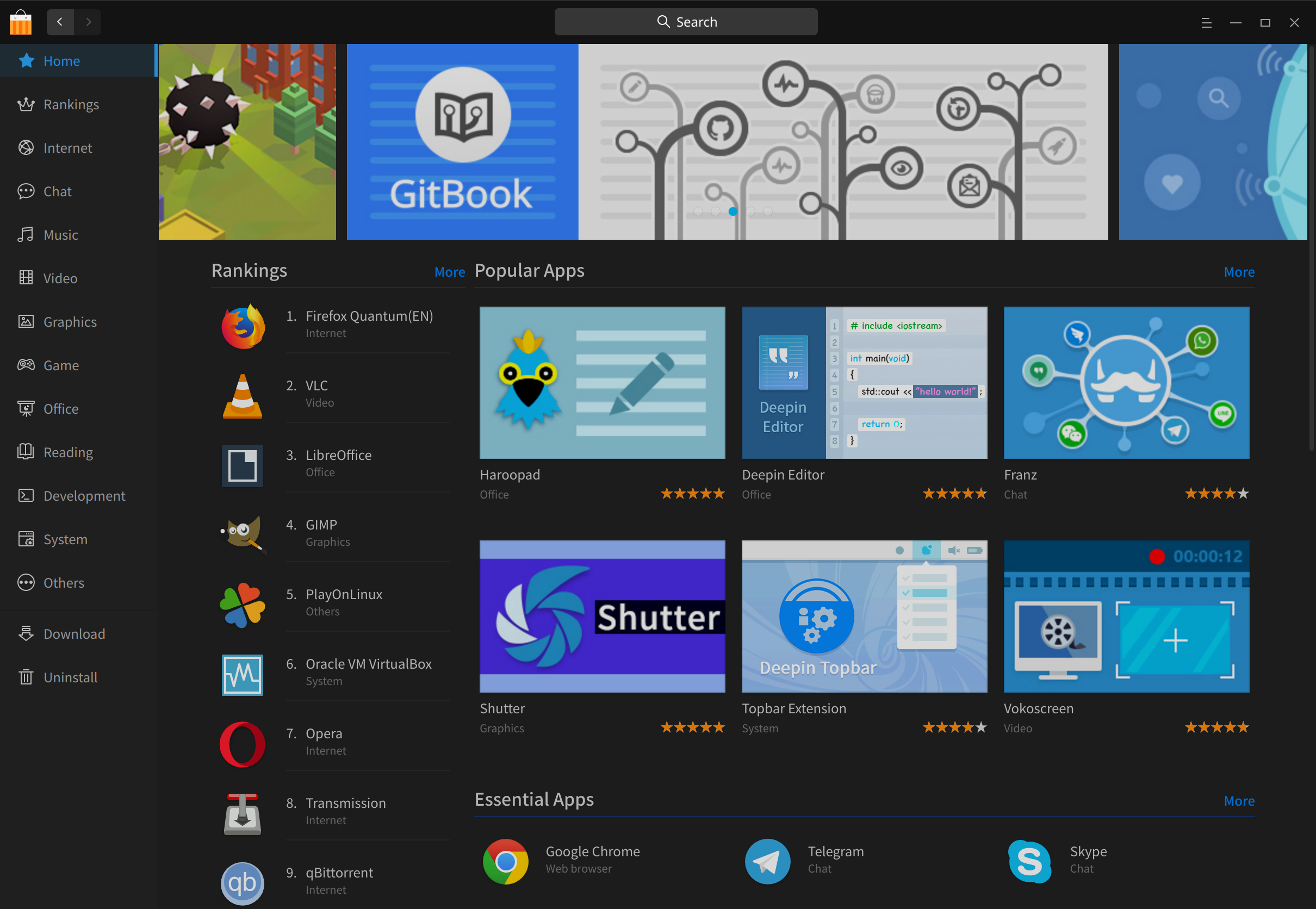Click the Search input field
The width and height of the screenshot is (1316, 909).
click(x=686, y=22)
